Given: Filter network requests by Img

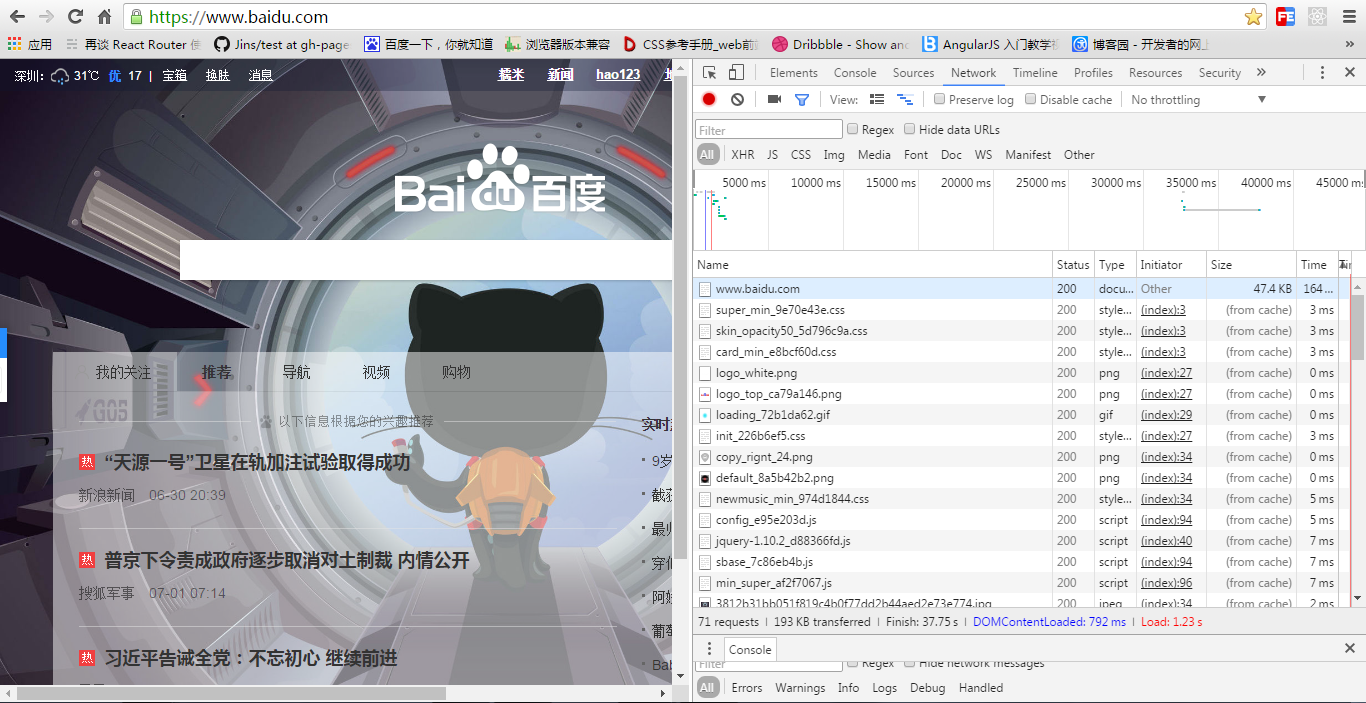Looking at the screenshot, I should point(834,155).
